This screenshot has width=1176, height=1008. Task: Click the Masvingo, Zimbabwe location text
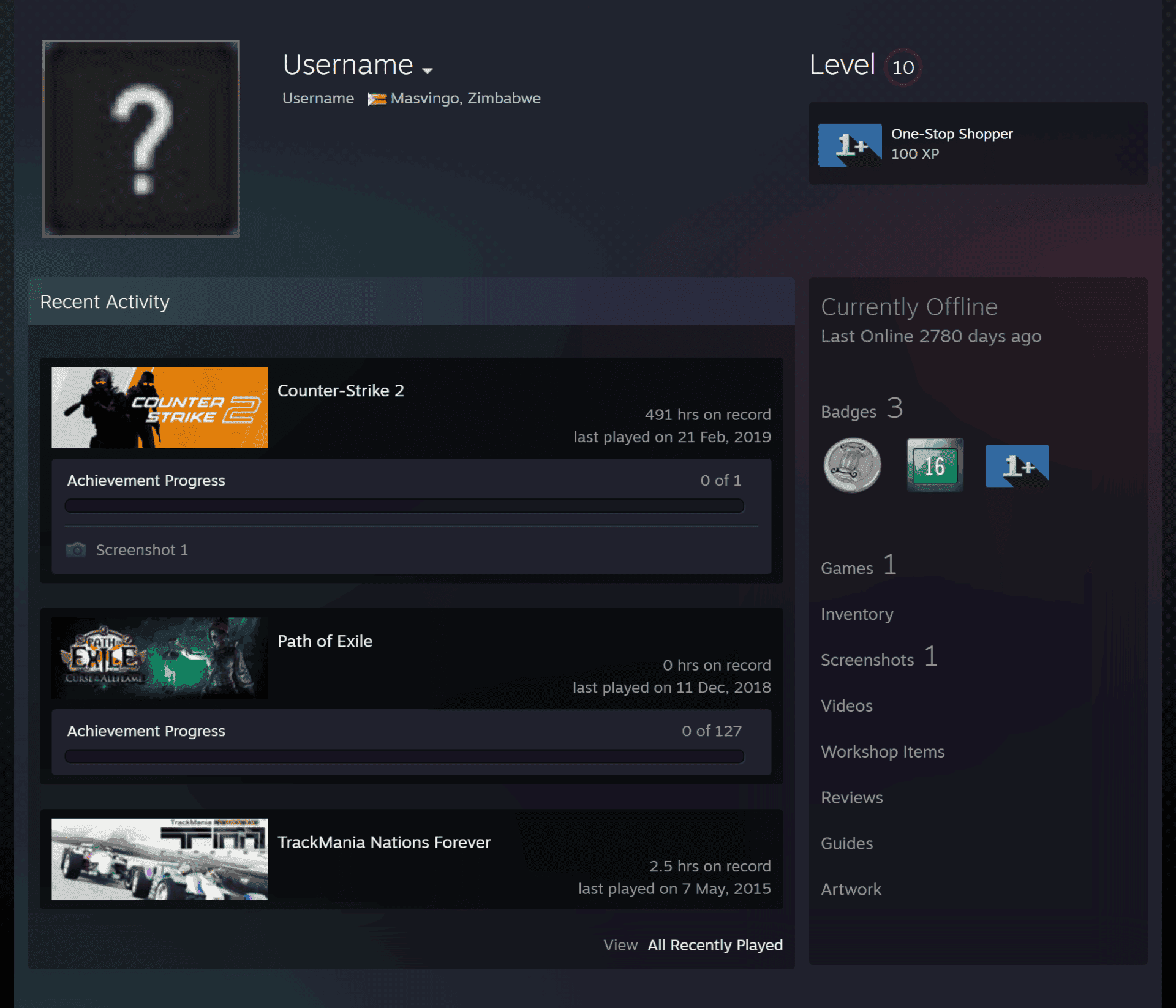coord(466,99)
